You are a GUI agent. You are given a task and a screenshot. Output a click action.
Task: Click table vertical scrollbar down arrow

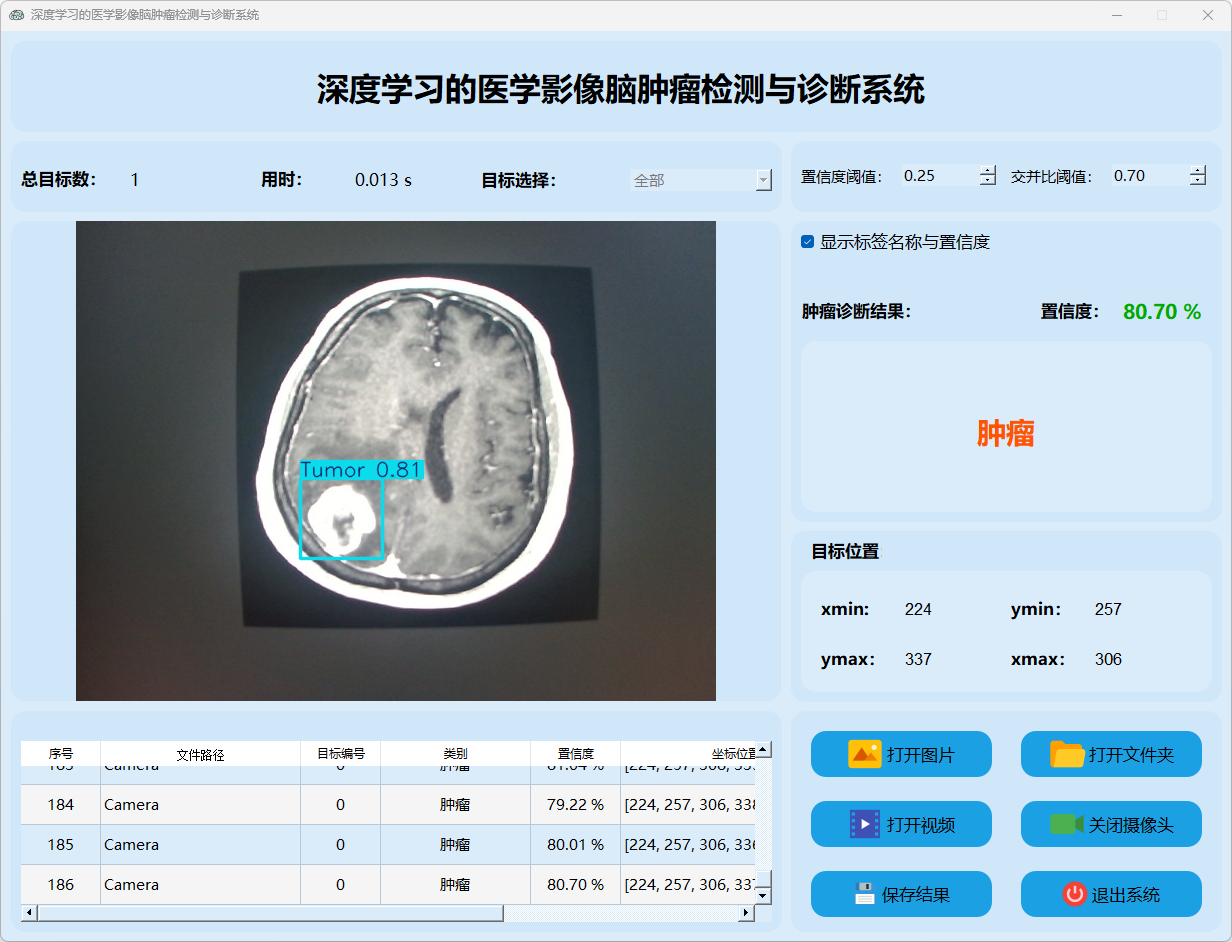[x=763, y=896]
